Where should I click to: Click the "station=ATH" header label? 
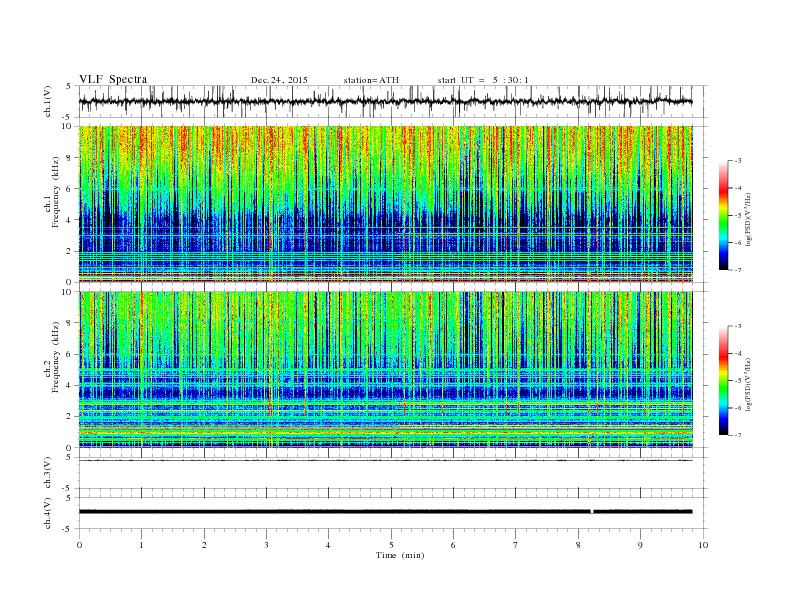371,80
